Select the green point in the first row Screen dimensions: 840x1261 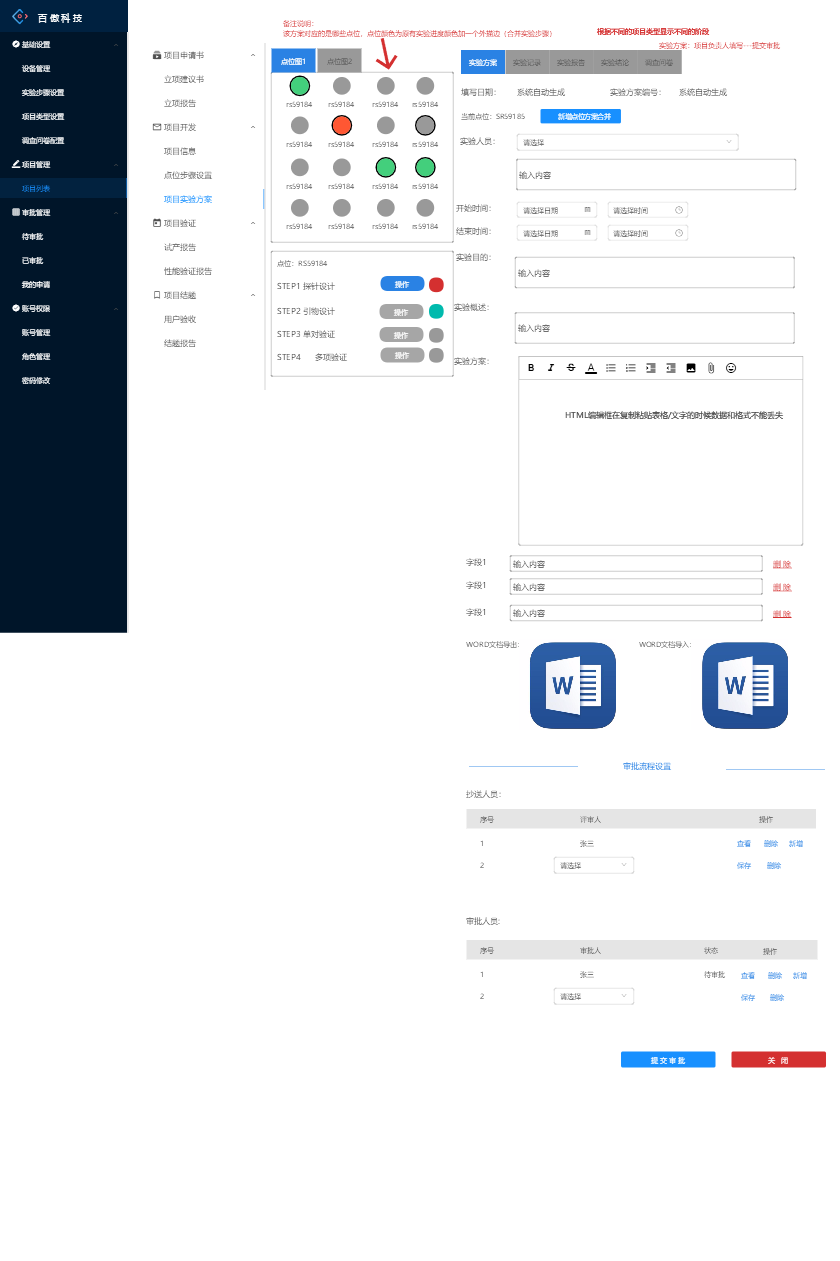point(299,86)
